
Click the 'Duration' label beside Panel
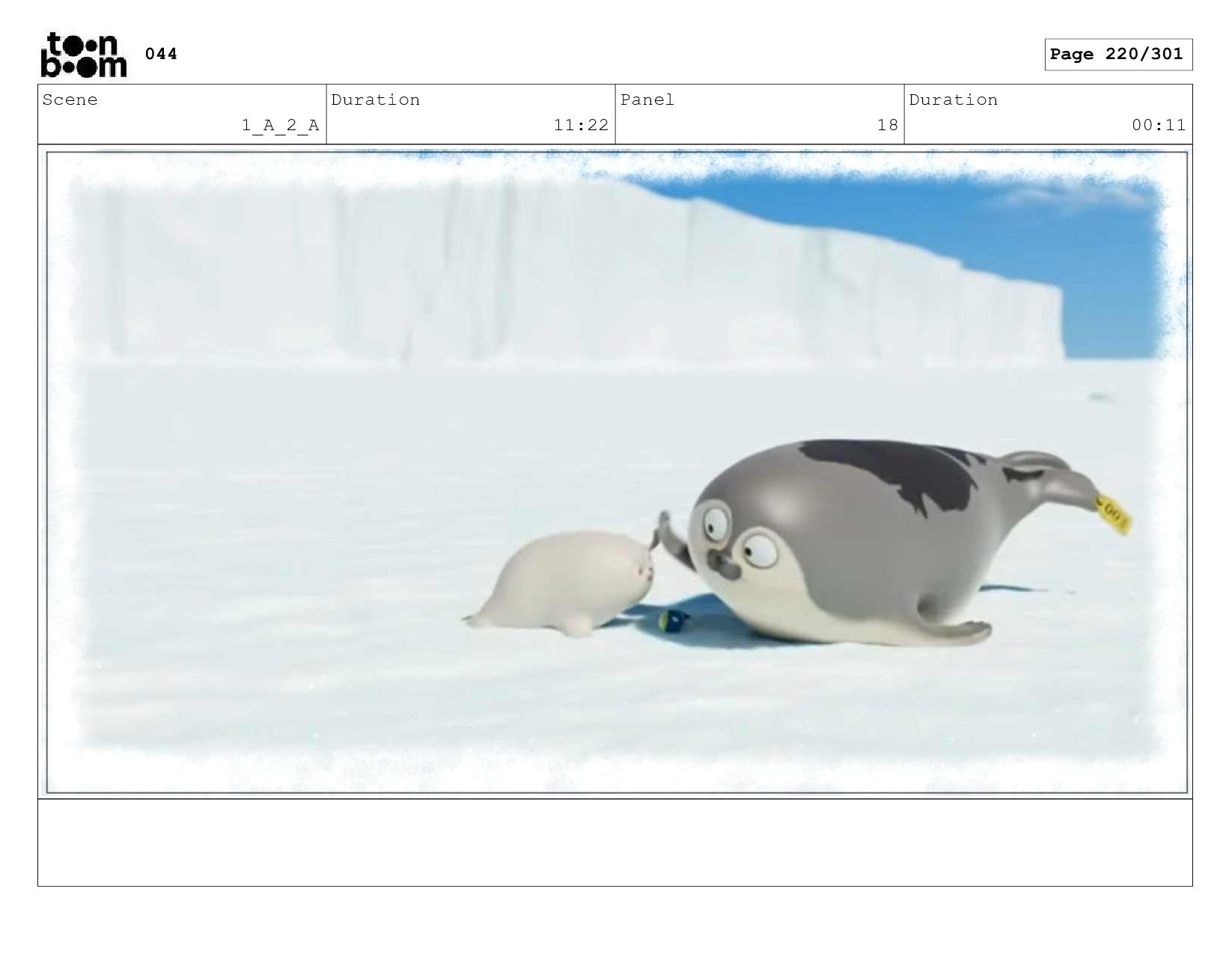click(954, 100)
